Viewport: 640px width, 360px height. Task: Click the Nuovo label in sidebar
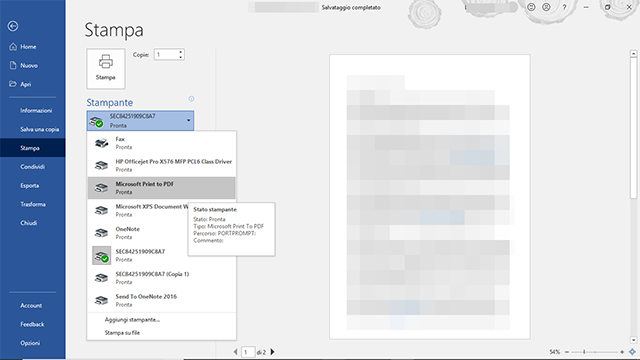pos(29,65)
